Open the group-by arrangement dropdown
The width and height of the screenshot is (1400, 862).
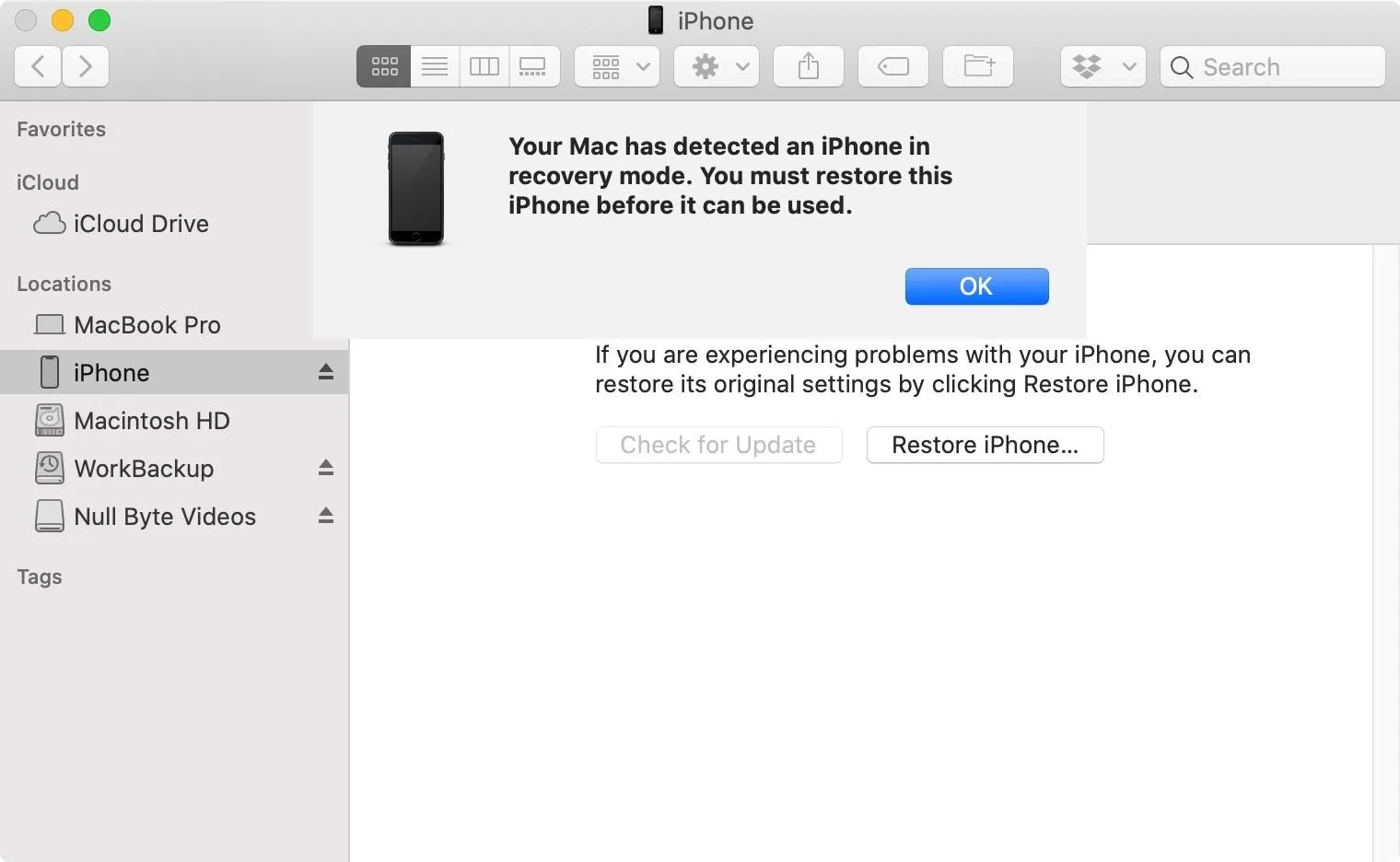pos(617,66)
